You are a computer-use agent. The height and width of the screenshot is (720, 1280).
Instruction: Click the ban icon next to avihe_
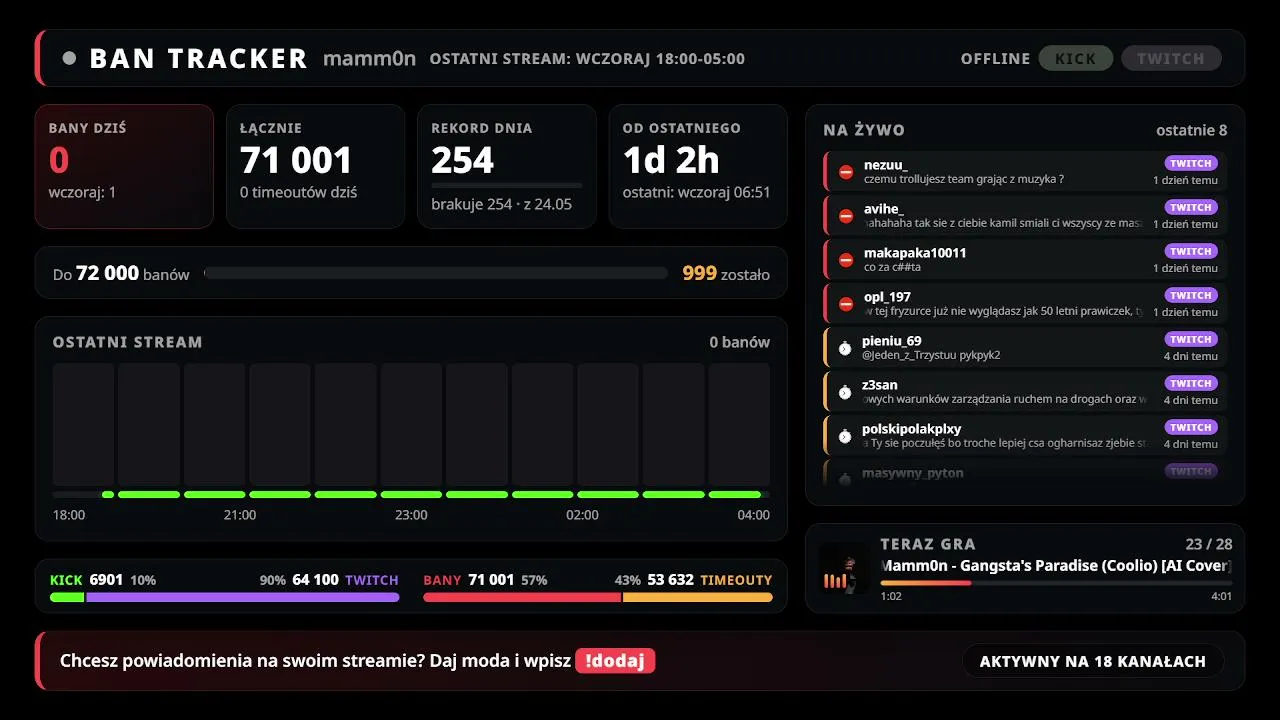[846, 216]
